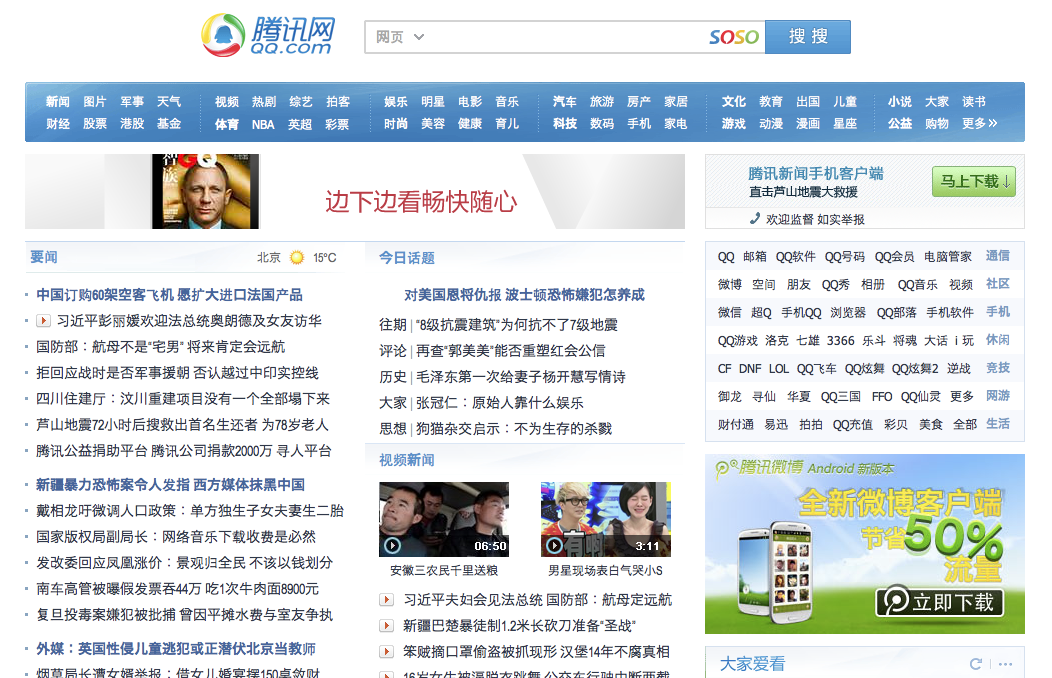The height and width of the screenshot is (678, 1052).
Task: Open the 小说 channel link
Action: (900, 101)
